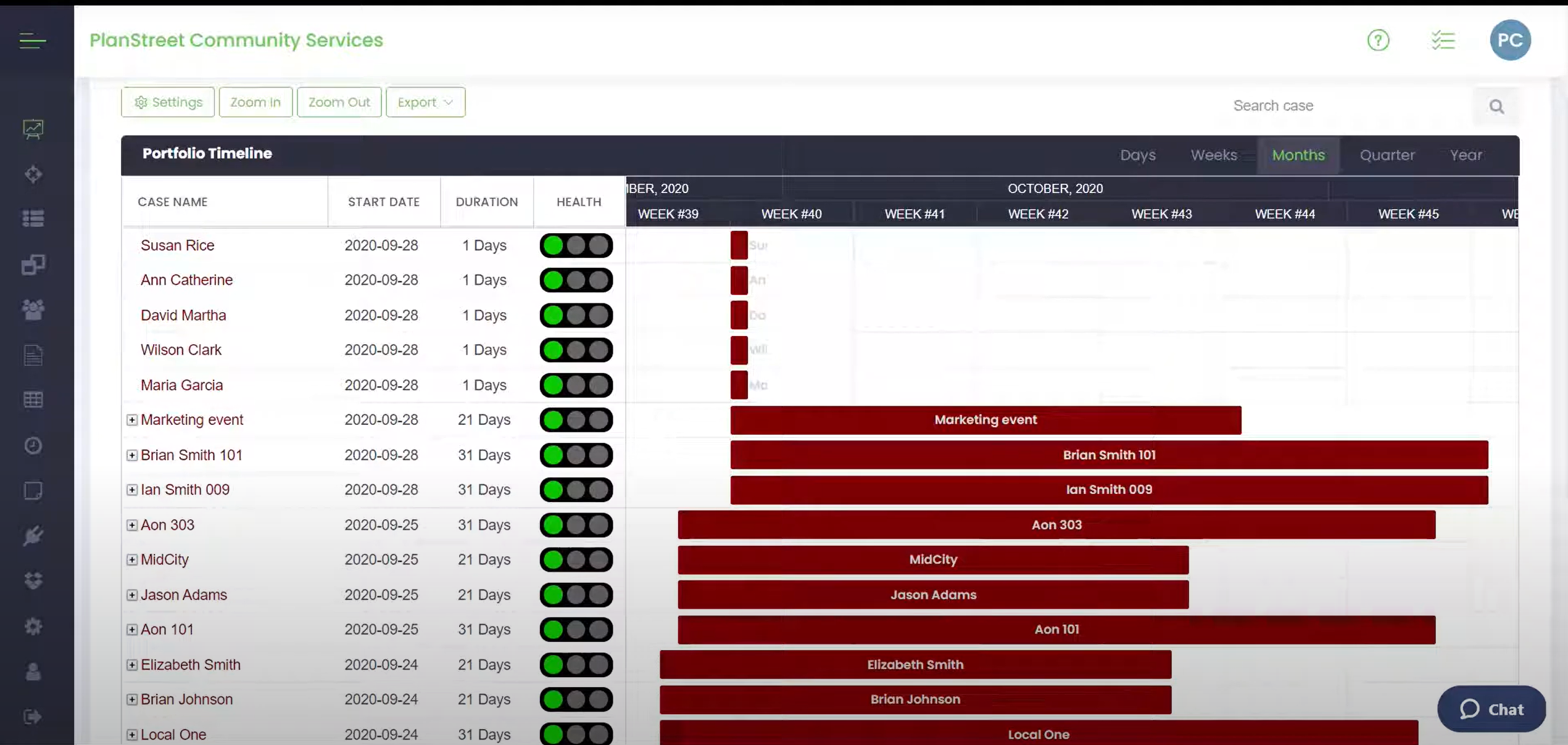Expand the Jason Adams case row
The height and width of the screenshot is (745, 1568).
(132, 595)
